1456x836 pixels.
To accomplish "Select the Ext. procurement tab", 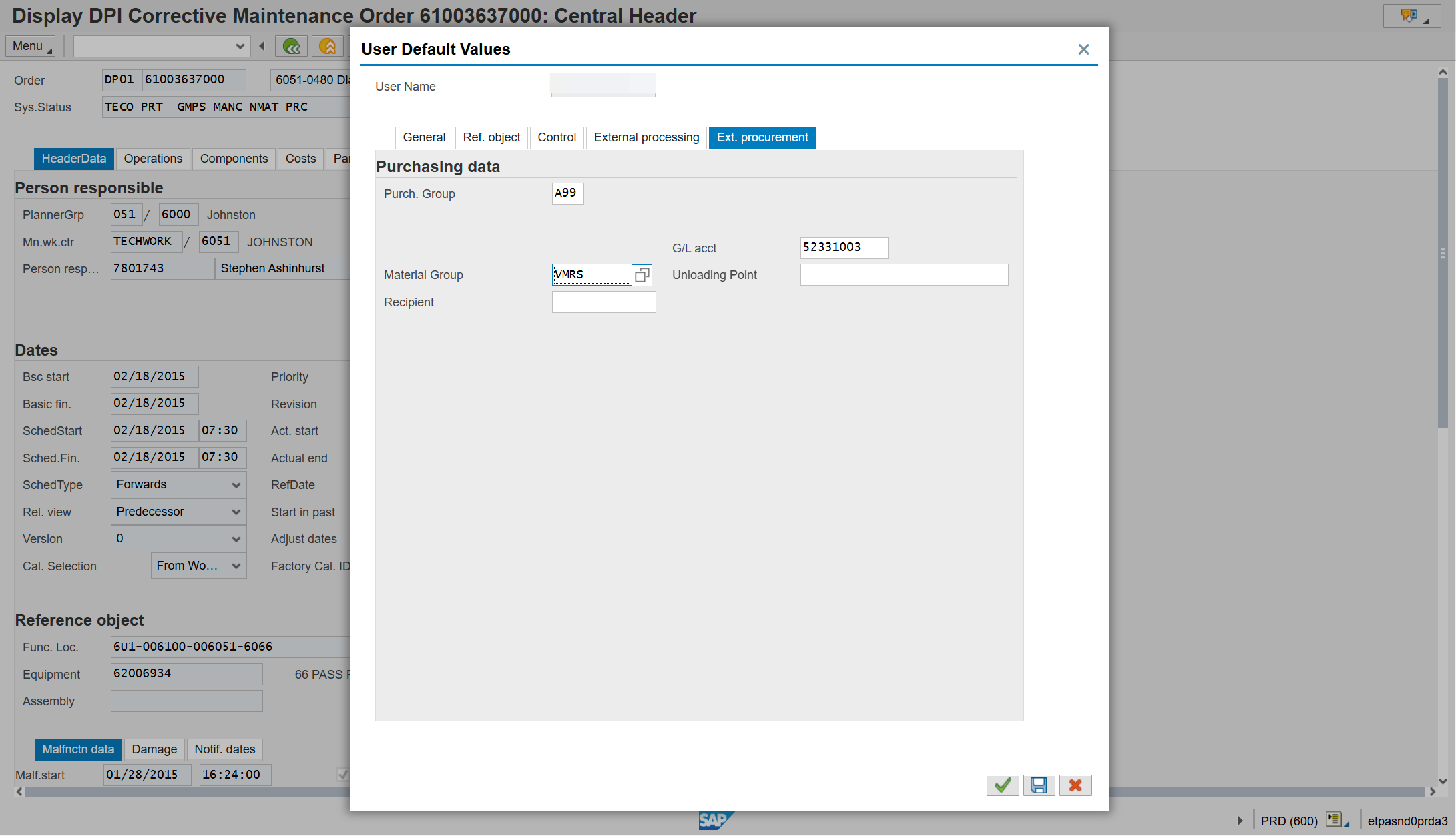I will (762, 137).
